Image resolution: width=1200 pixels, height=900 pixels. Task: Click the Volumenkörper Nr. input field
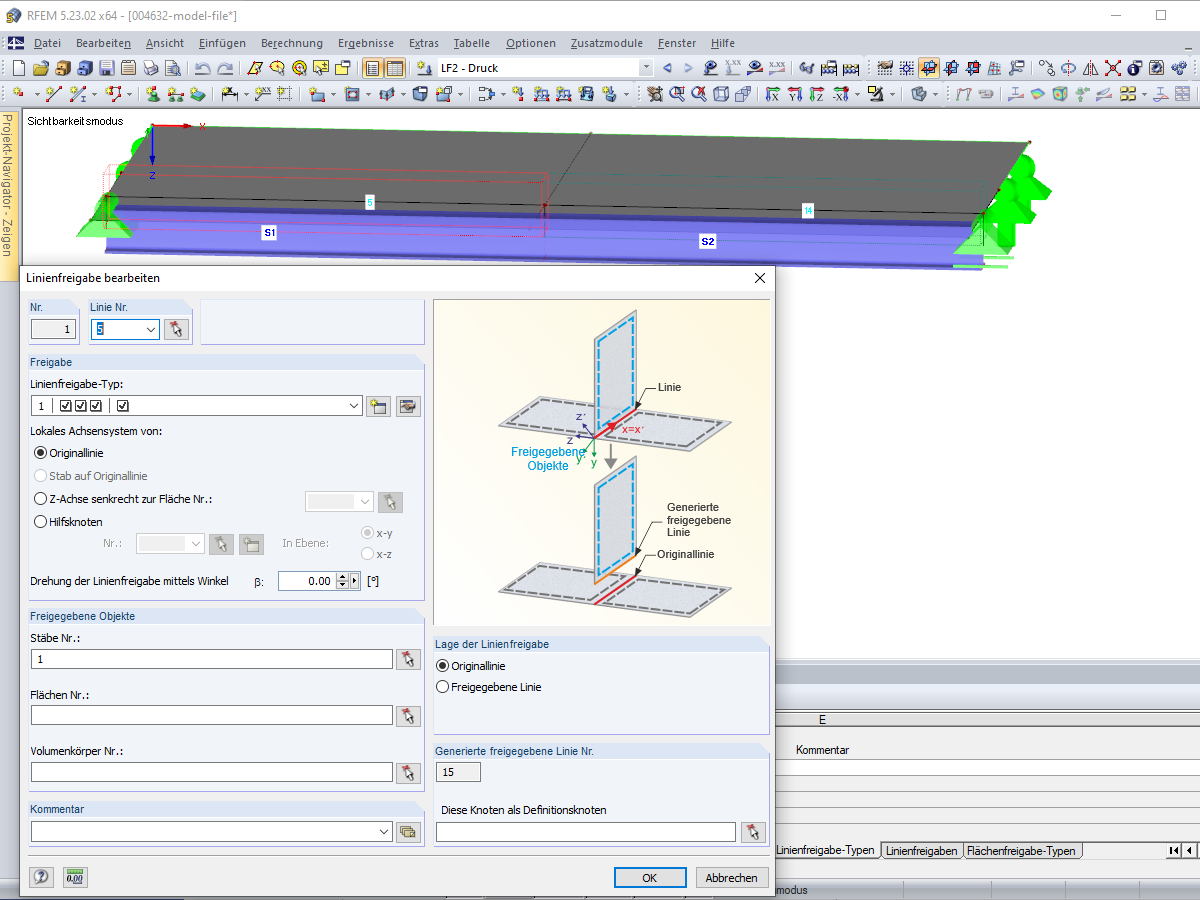212,772
